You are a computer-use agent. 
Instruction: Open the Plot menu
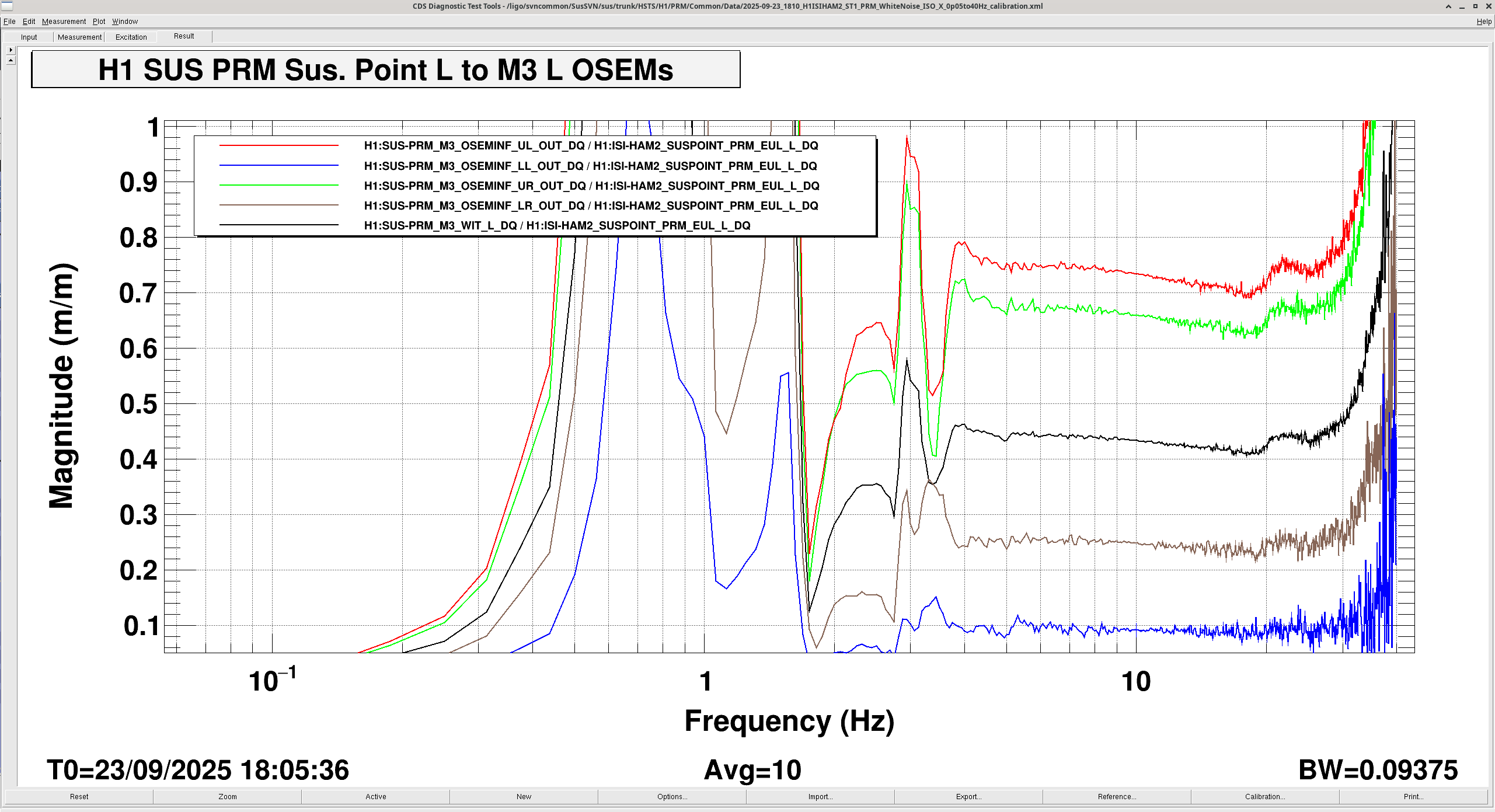(99, 22)
